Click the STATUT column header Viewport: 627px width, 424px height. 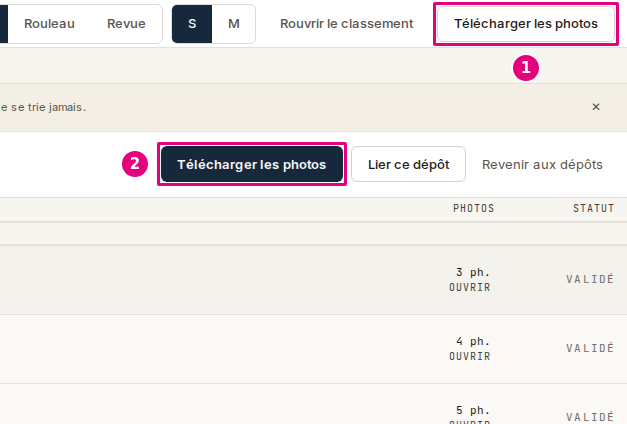pos(593,208)
